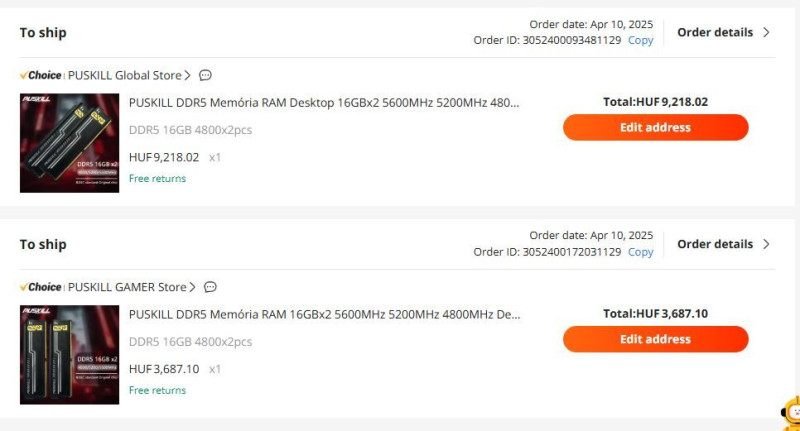800x431 pixels.
Task: Expand PUSKILL Global Store chevron arrow
Action: (x=188, y=75)
